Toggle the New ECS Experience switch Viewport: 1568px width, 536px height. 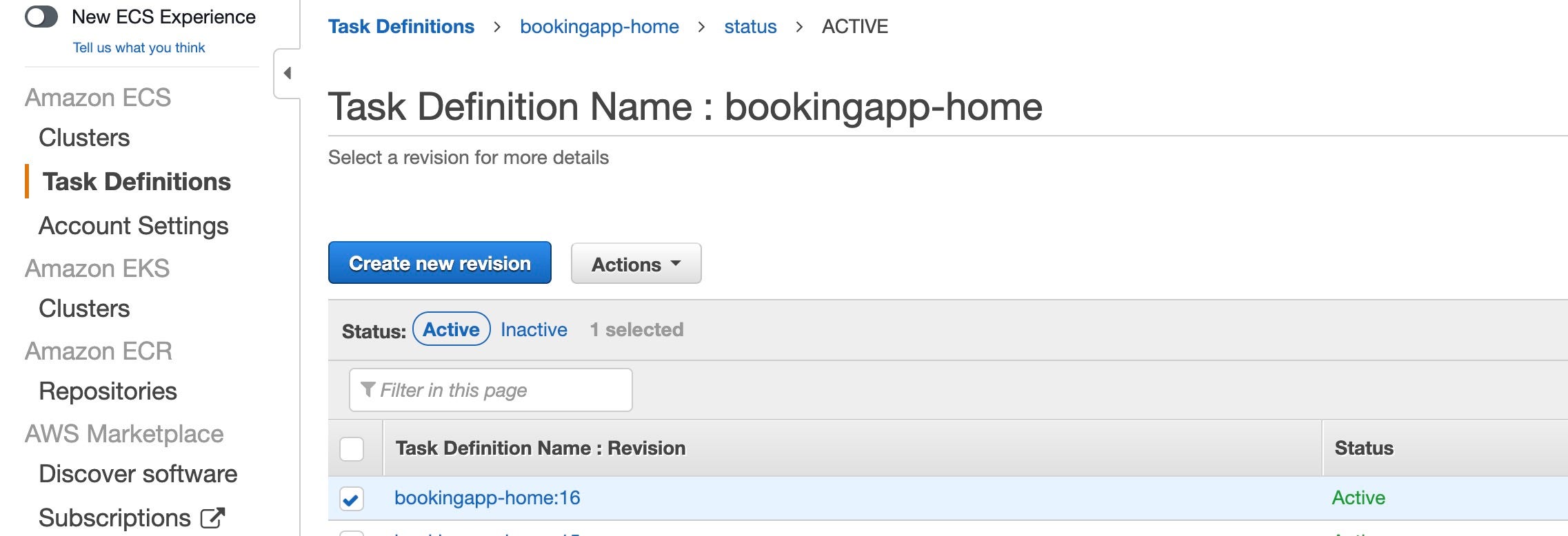click(41, 17)
